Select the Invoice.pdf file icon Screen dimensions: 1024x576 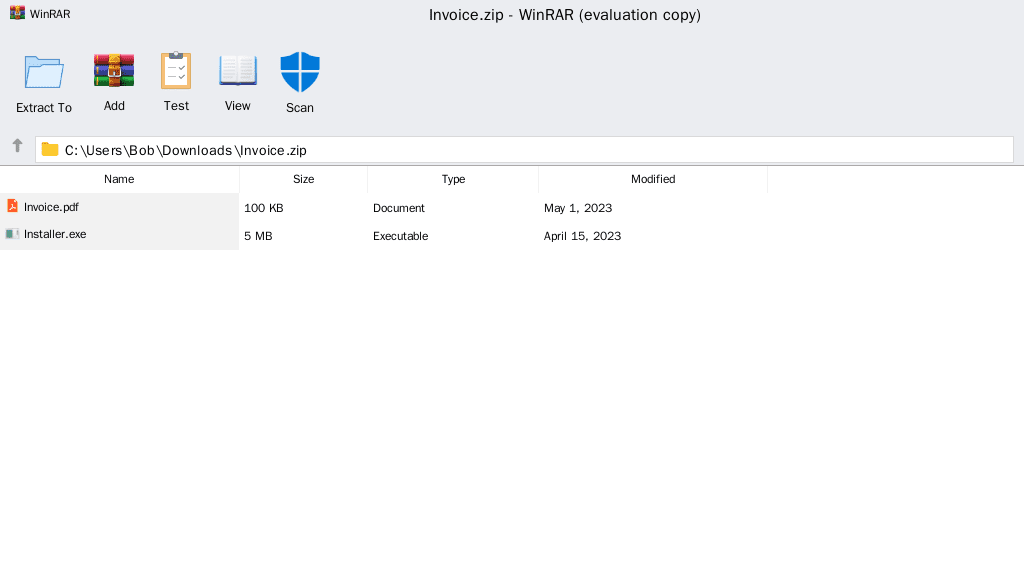pos(12,206)
